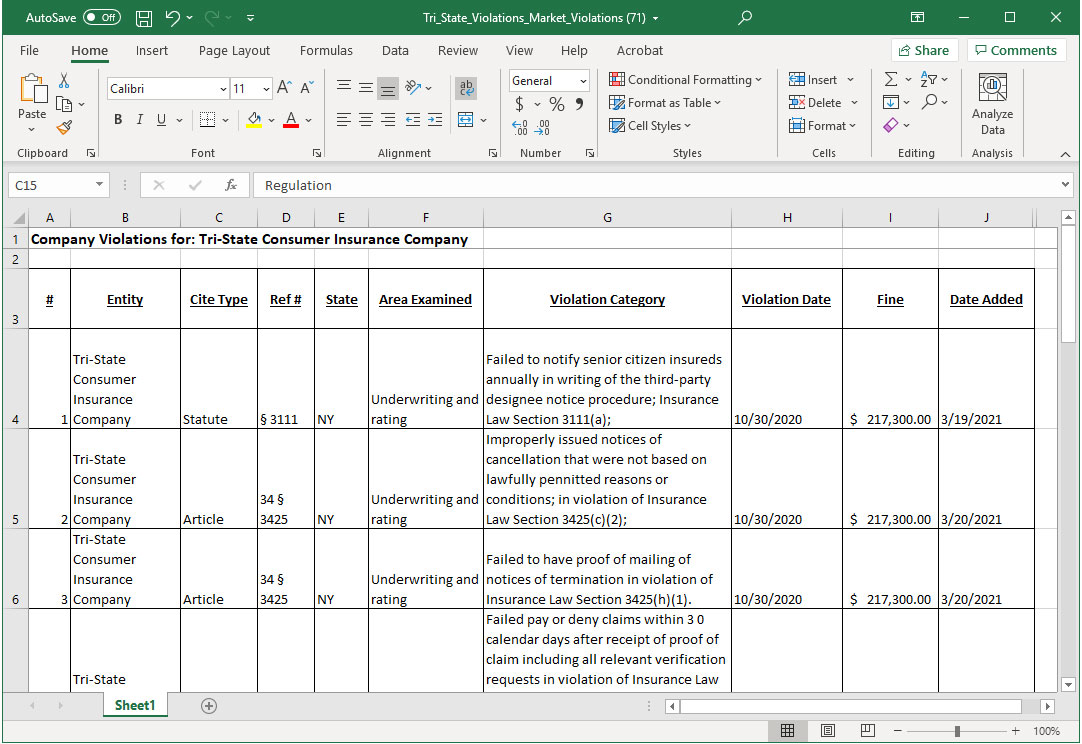Toggle Bold formatting
Viewport: 1082px width, 744px height.
click(x=118, y=119)
